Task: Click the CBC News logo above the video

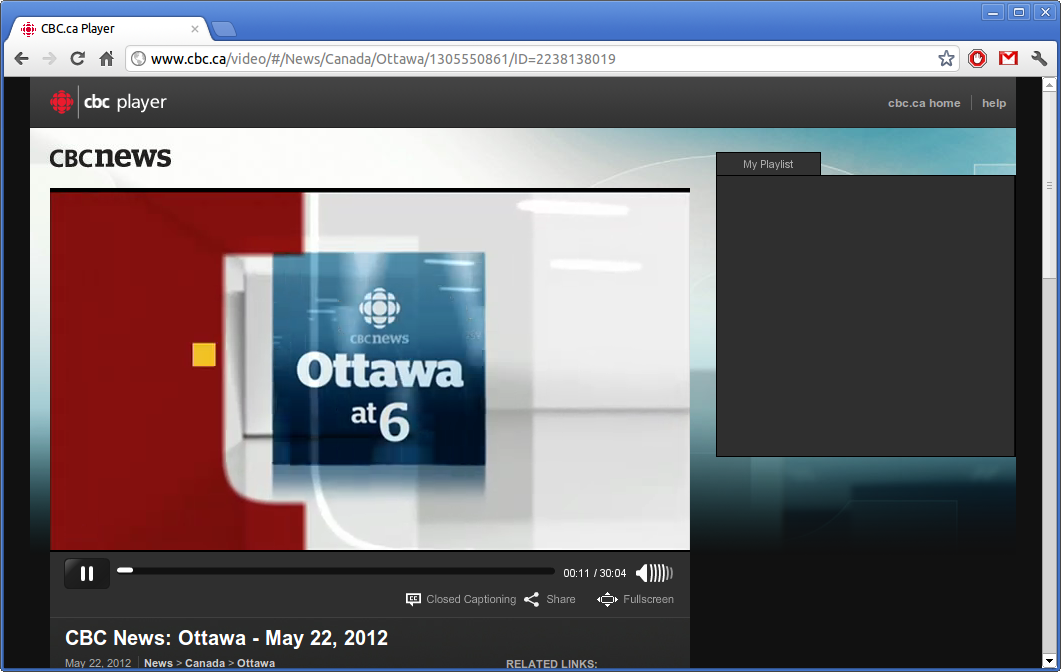Action: pos(110,156)
